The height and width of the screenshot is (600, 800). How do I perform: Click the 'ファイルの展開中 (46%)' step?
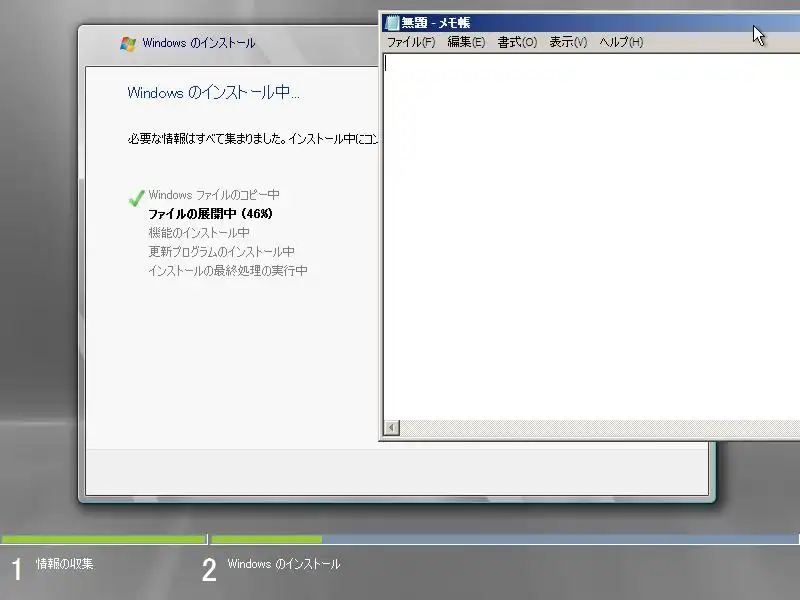click(x=210, y=214)
